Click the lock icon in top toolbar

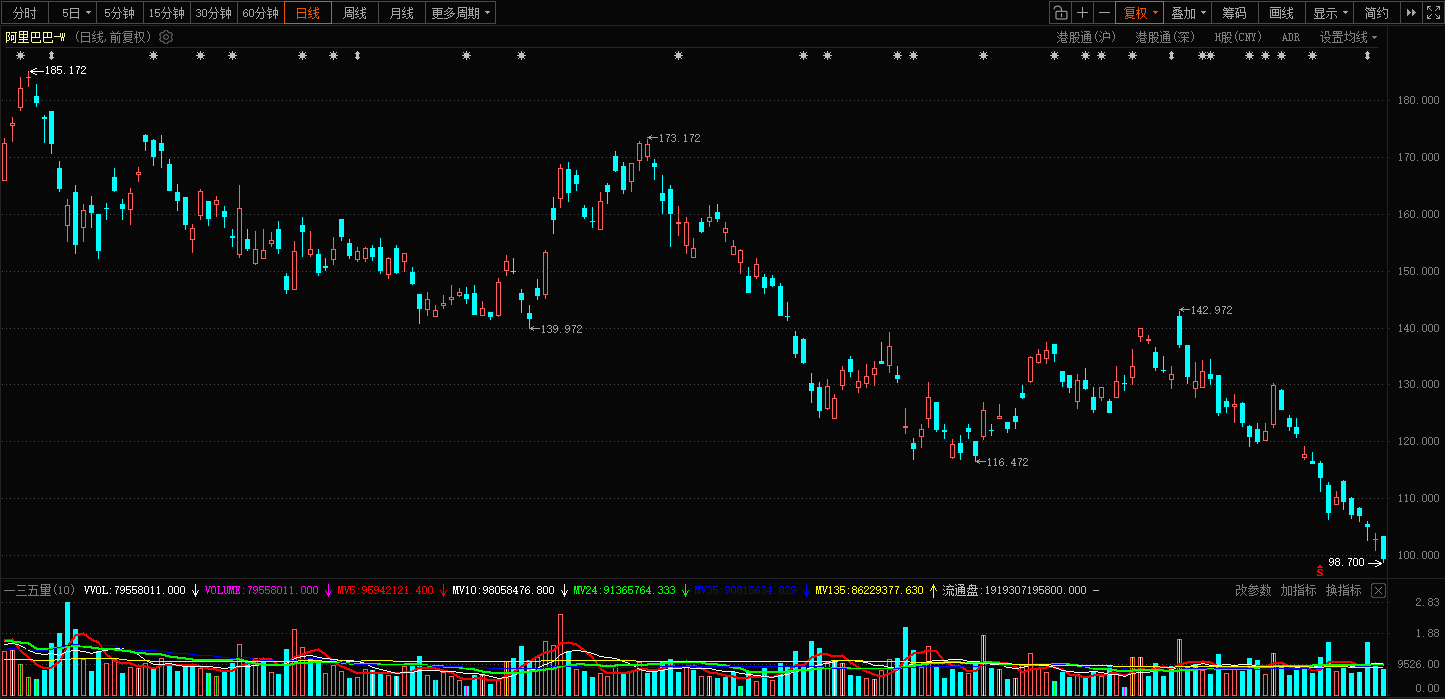coord(1060,13)
